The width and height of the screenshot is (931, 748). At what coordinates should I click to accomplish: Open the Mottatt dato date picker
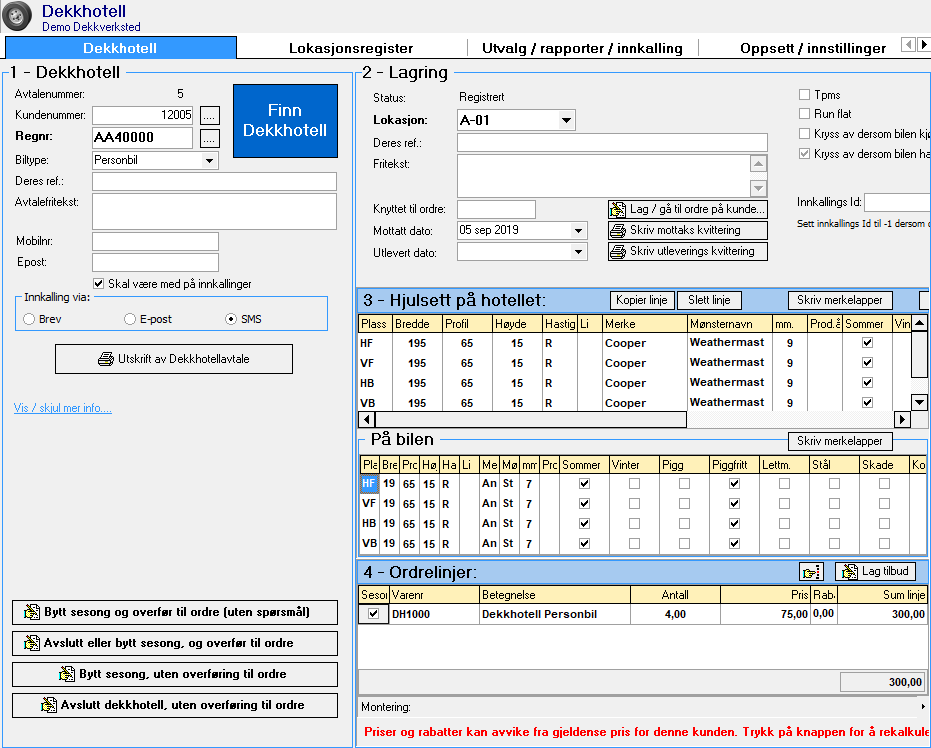(x=578, y=230)
